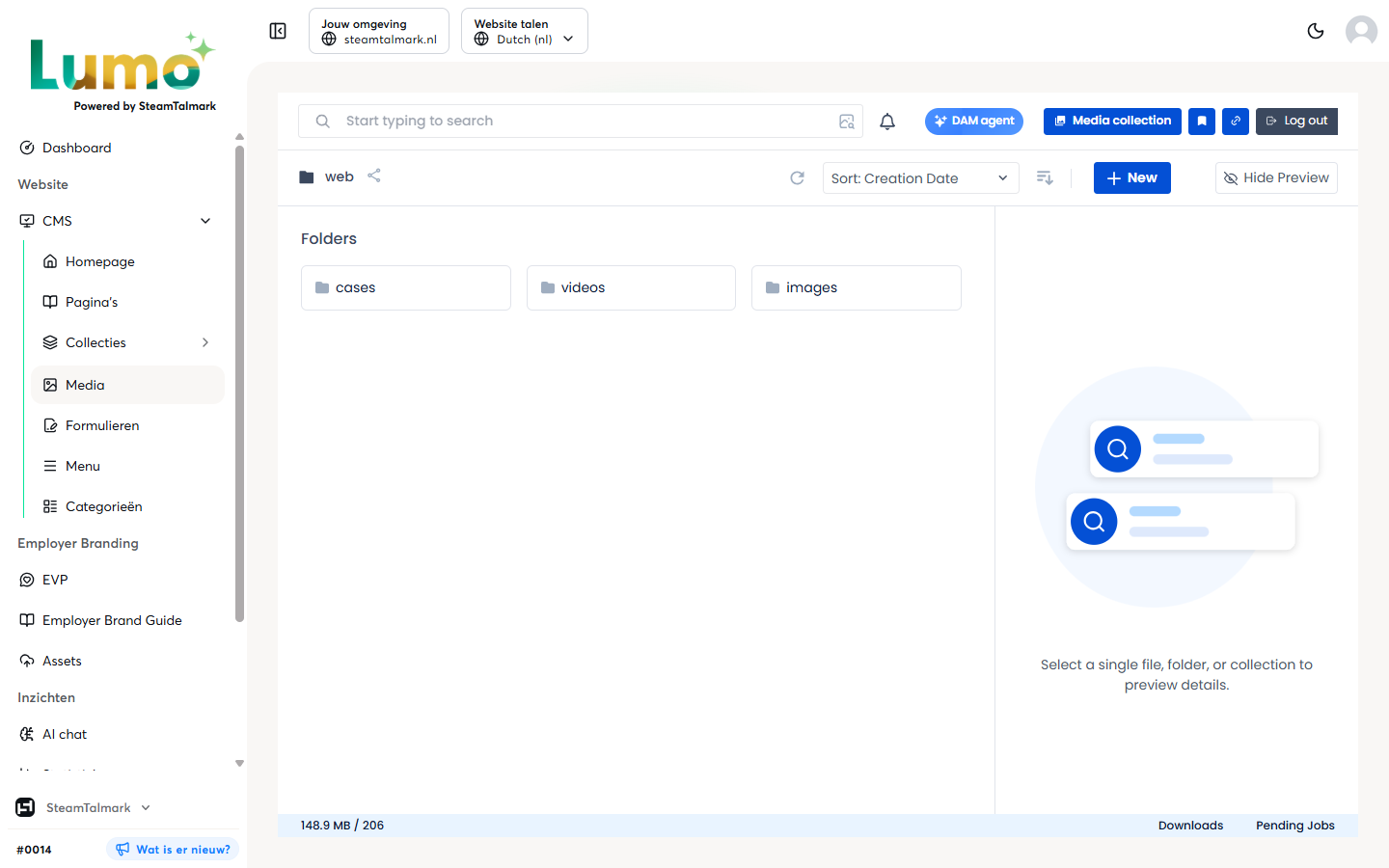Expand the CMS menu chevron
This screenshot has width=1389, height=868.
[205, 221]
